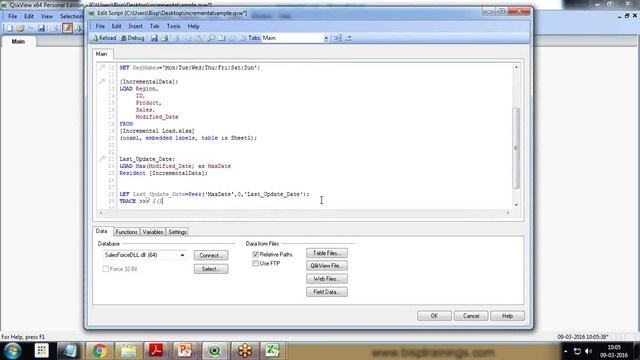Click the Field Data... button
This screenshot has width=640, height=360.
point(327,292)
